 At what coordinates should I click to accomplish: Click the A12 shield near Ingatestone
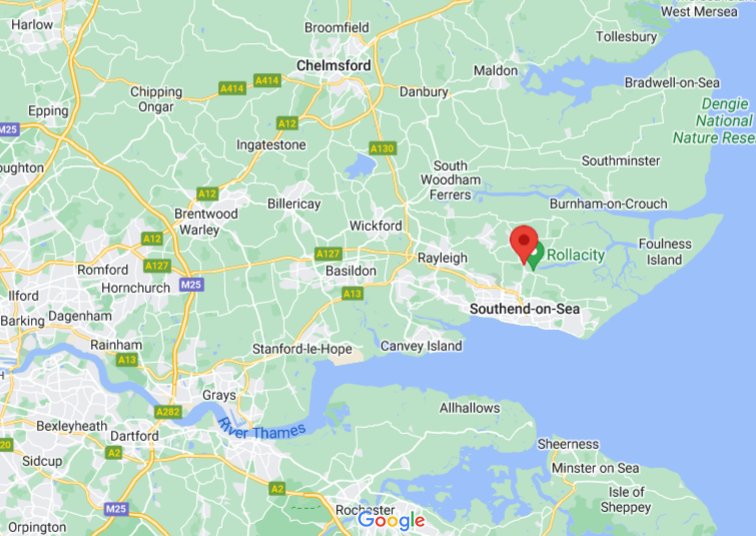pos(287,123)
